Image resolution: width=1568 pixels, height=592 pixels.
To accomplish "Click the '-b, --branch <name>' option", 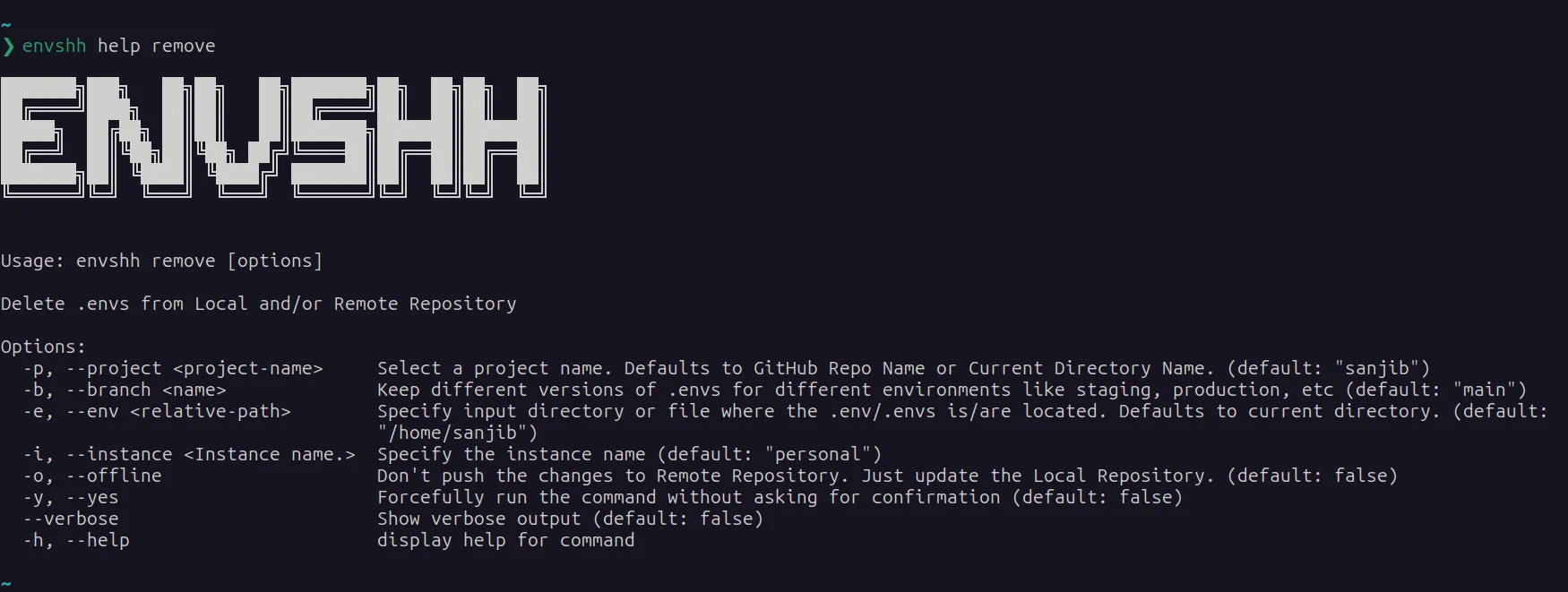I will [125, 390].
